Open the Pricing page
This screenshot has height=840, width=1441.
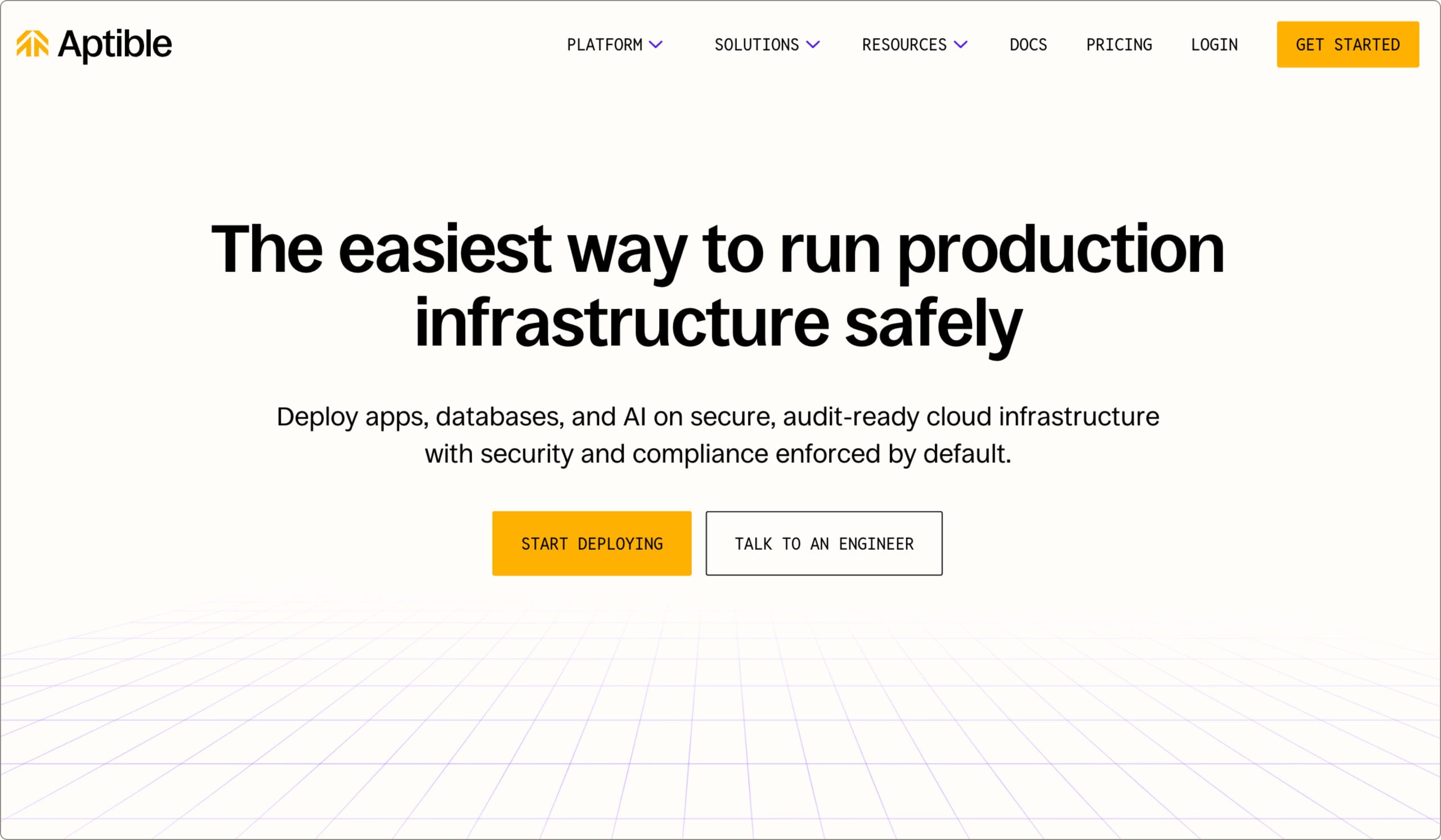1119,44
